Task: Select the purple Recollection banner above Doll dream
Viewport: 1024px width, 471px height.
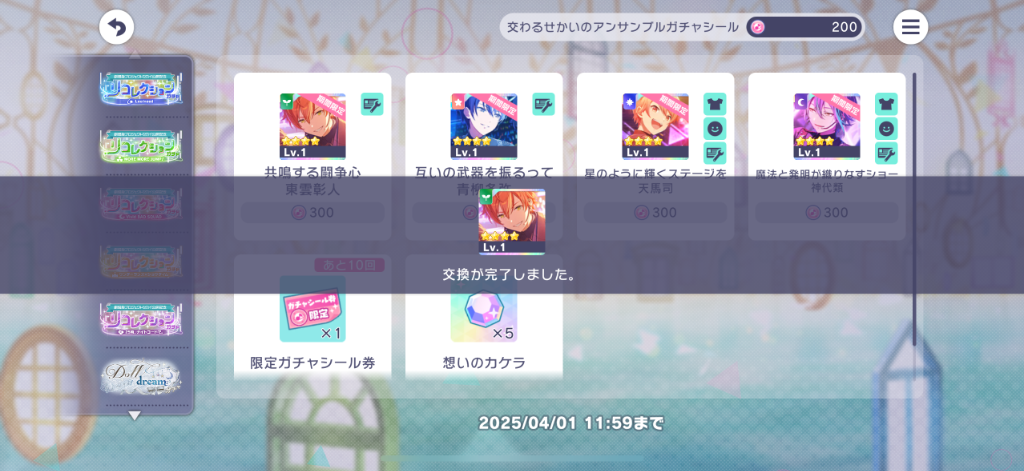Action: 140,319
